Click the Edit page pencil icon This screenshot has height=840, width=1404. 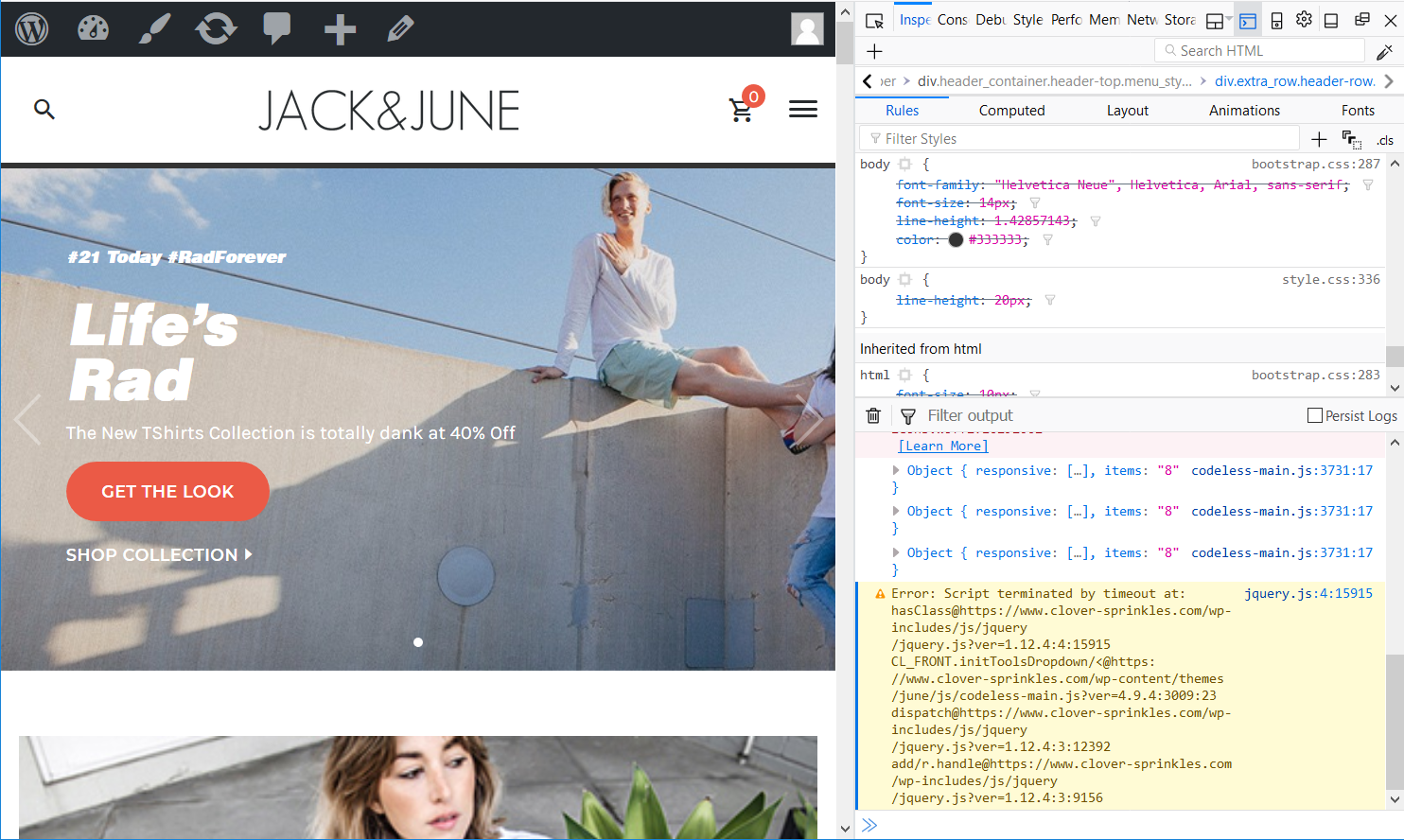[400, 29]
